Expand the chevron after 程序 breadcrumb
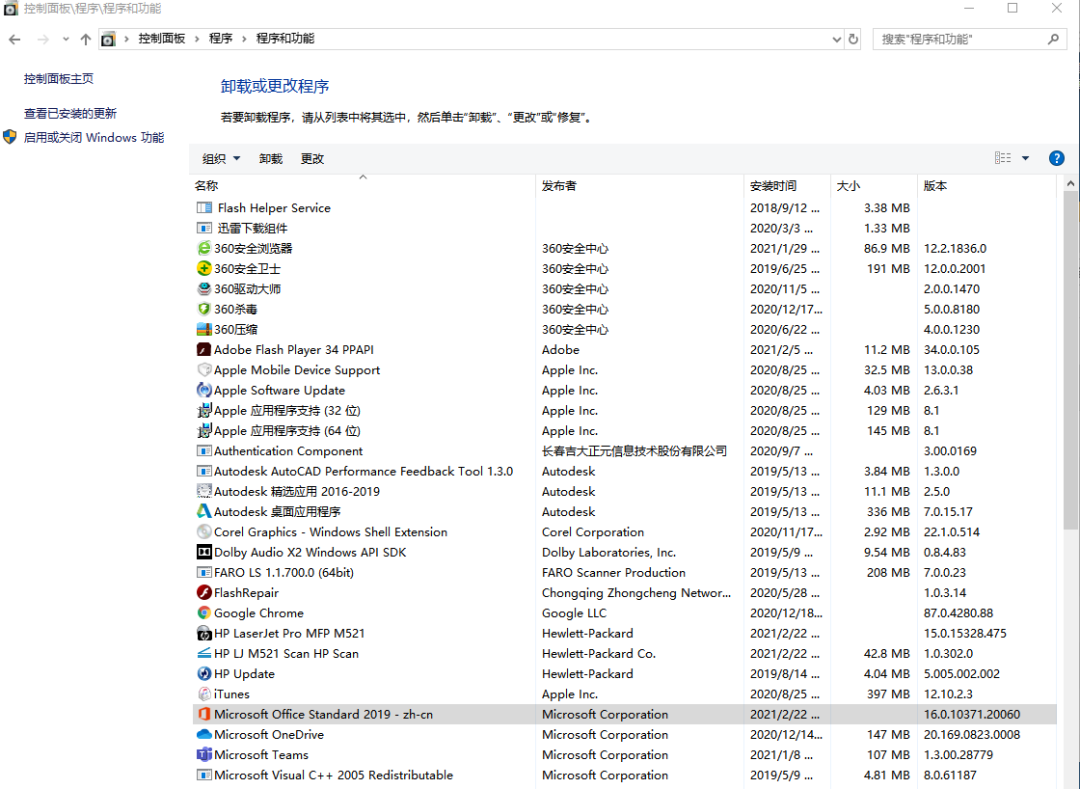 (244, 39)
